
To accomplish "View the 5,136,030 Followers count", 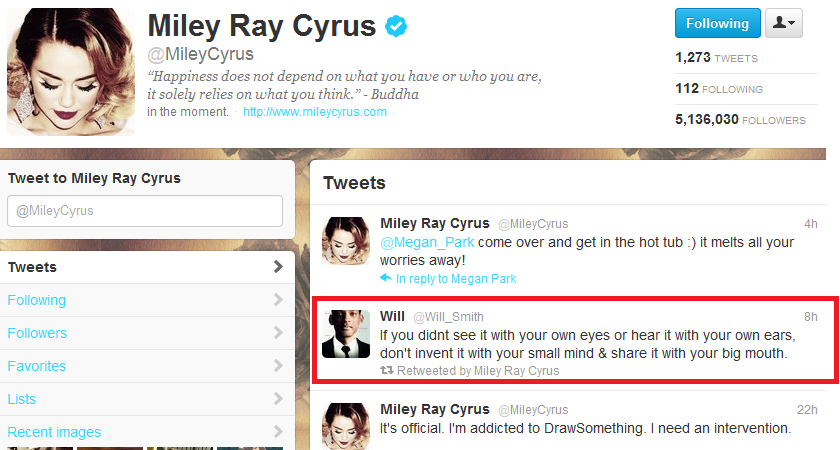I will pos(740,119).
